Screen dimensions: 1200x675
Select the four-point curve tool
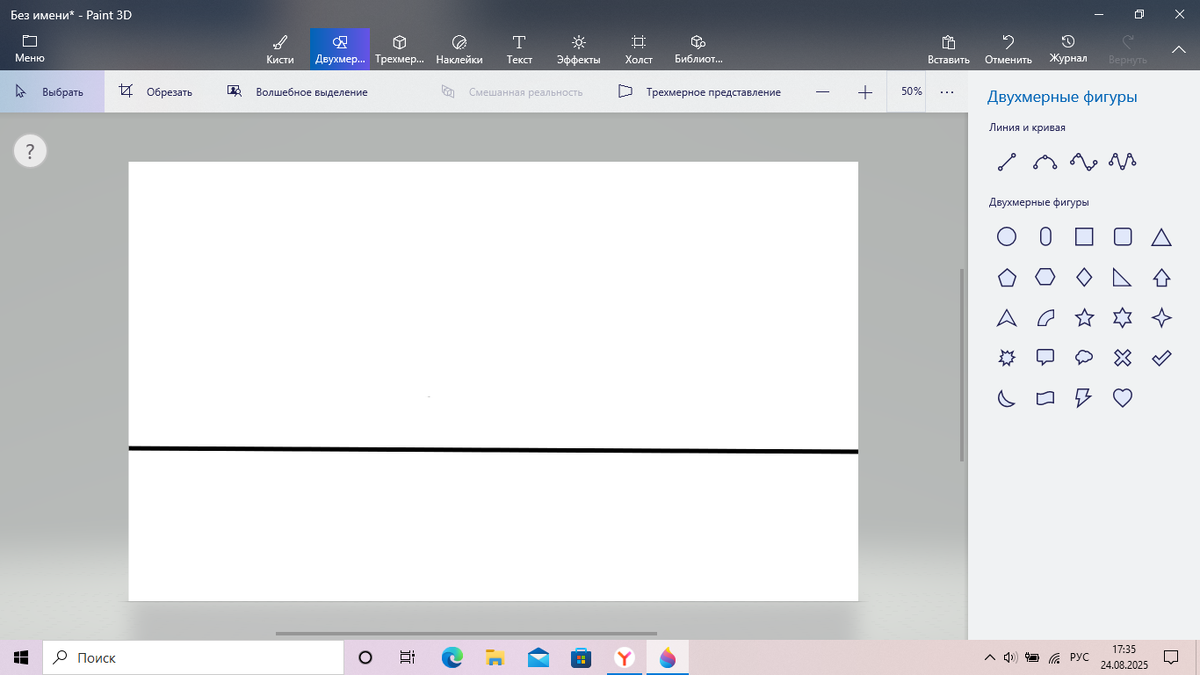tap(1084, 161)
